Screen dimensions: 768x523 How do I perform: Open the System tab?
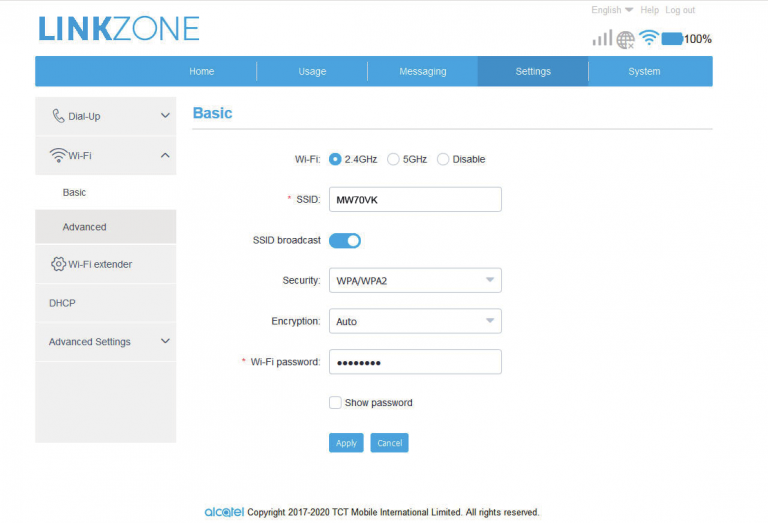[644, 72]
